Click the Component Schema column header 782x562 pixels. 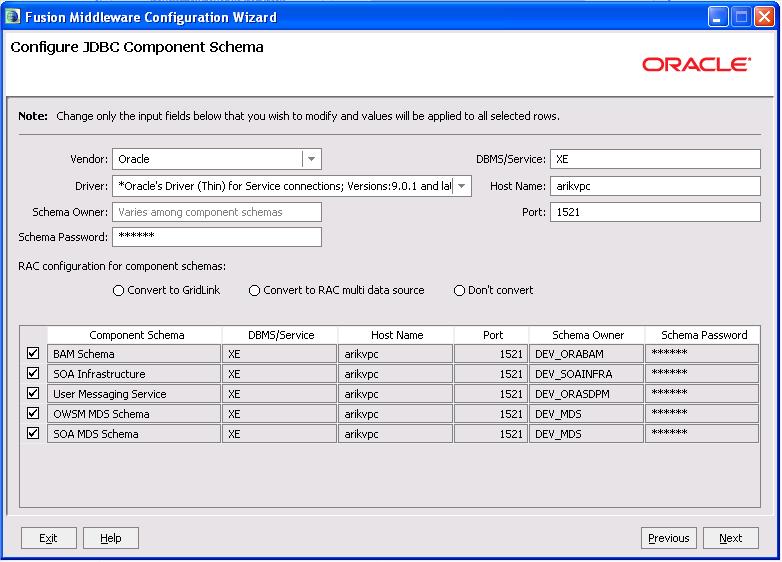point(136,336)
